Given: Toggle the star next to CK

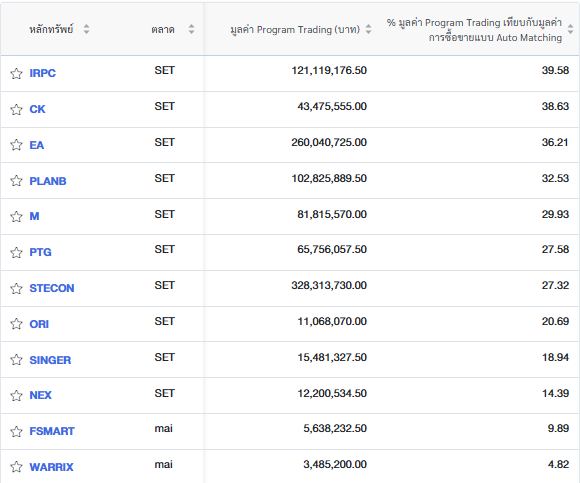Looking at the screenshot, I should (x=16, y=109).
